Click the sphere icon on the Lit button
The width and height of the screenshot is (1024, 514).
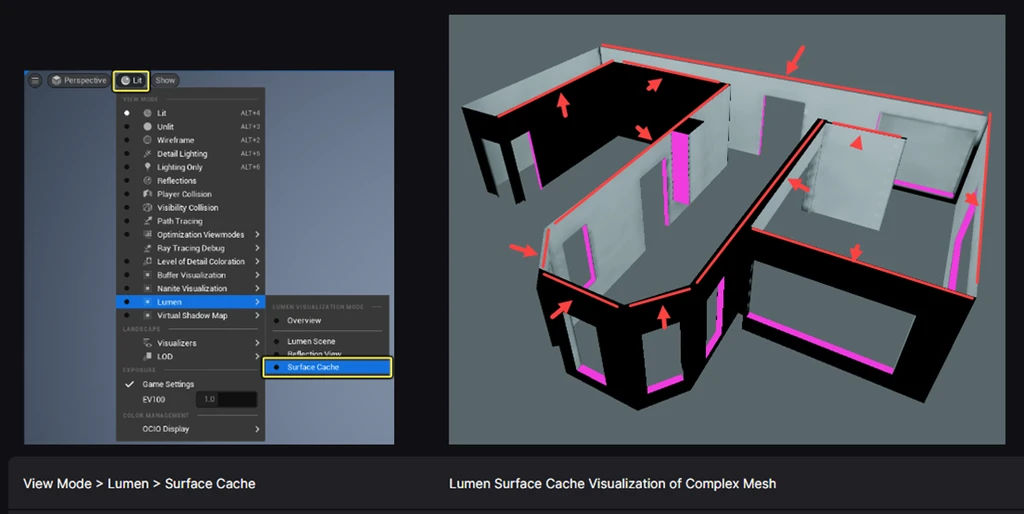(x=125, y=80)
